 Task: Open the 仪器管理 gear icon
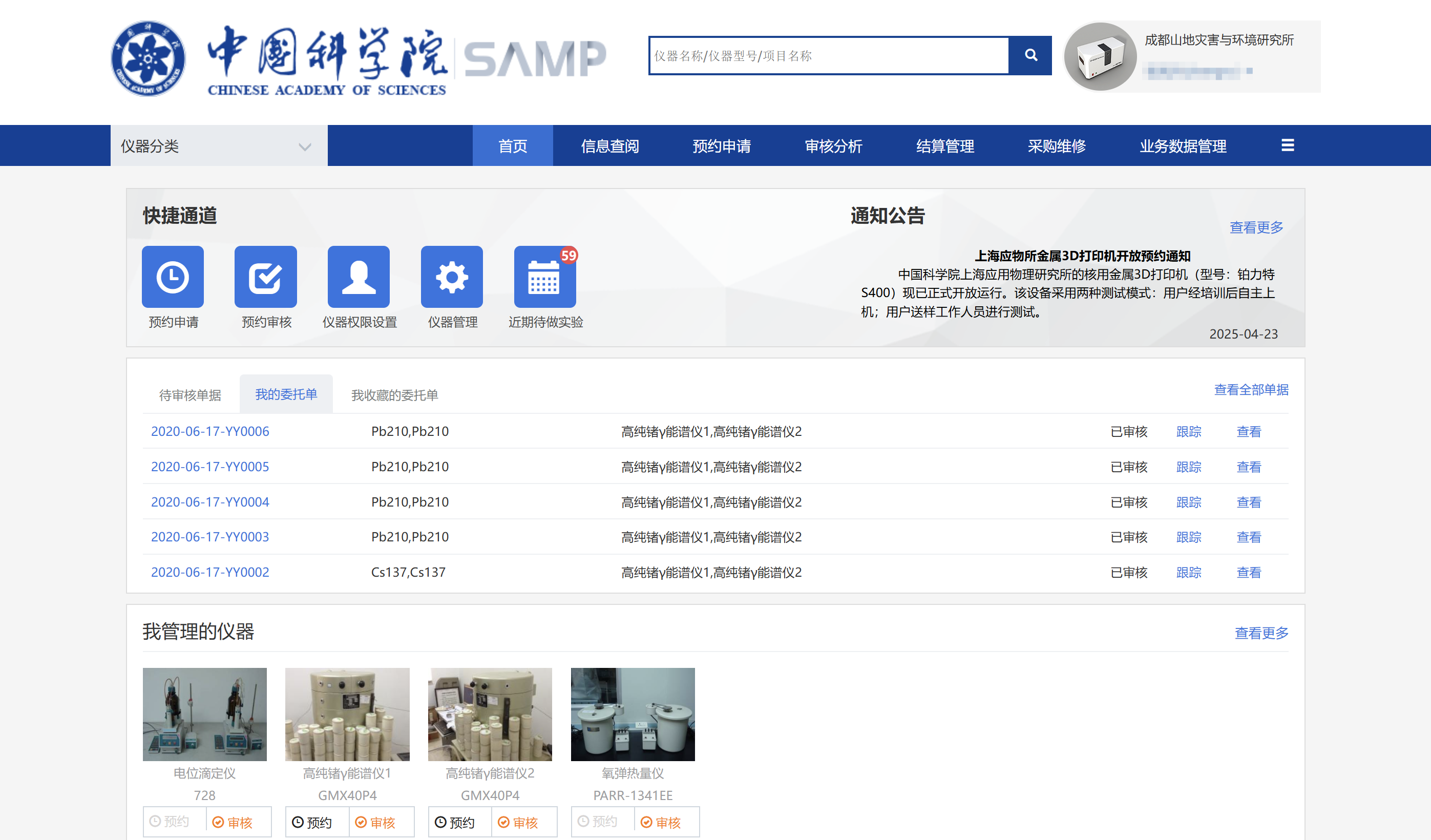coord(451,277)
